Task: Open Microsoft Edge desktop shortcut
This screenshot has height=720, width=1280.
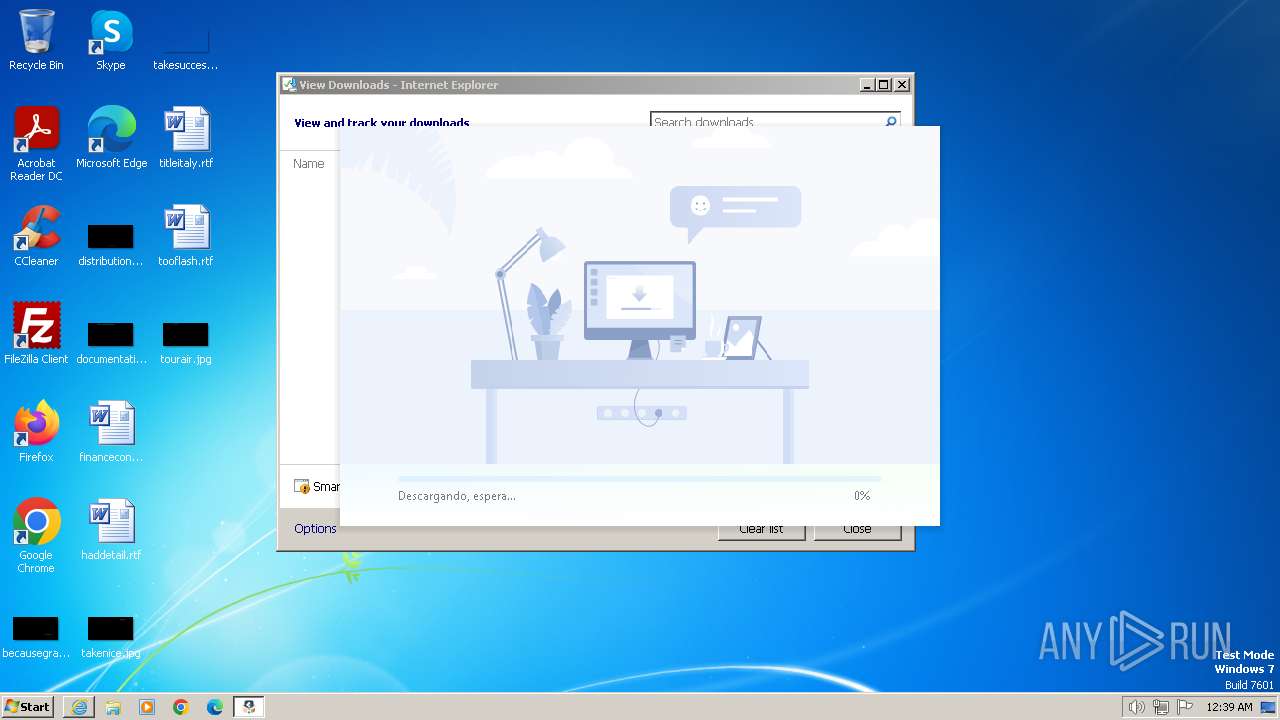Action: pyautogui.click(x=111, y=138)
